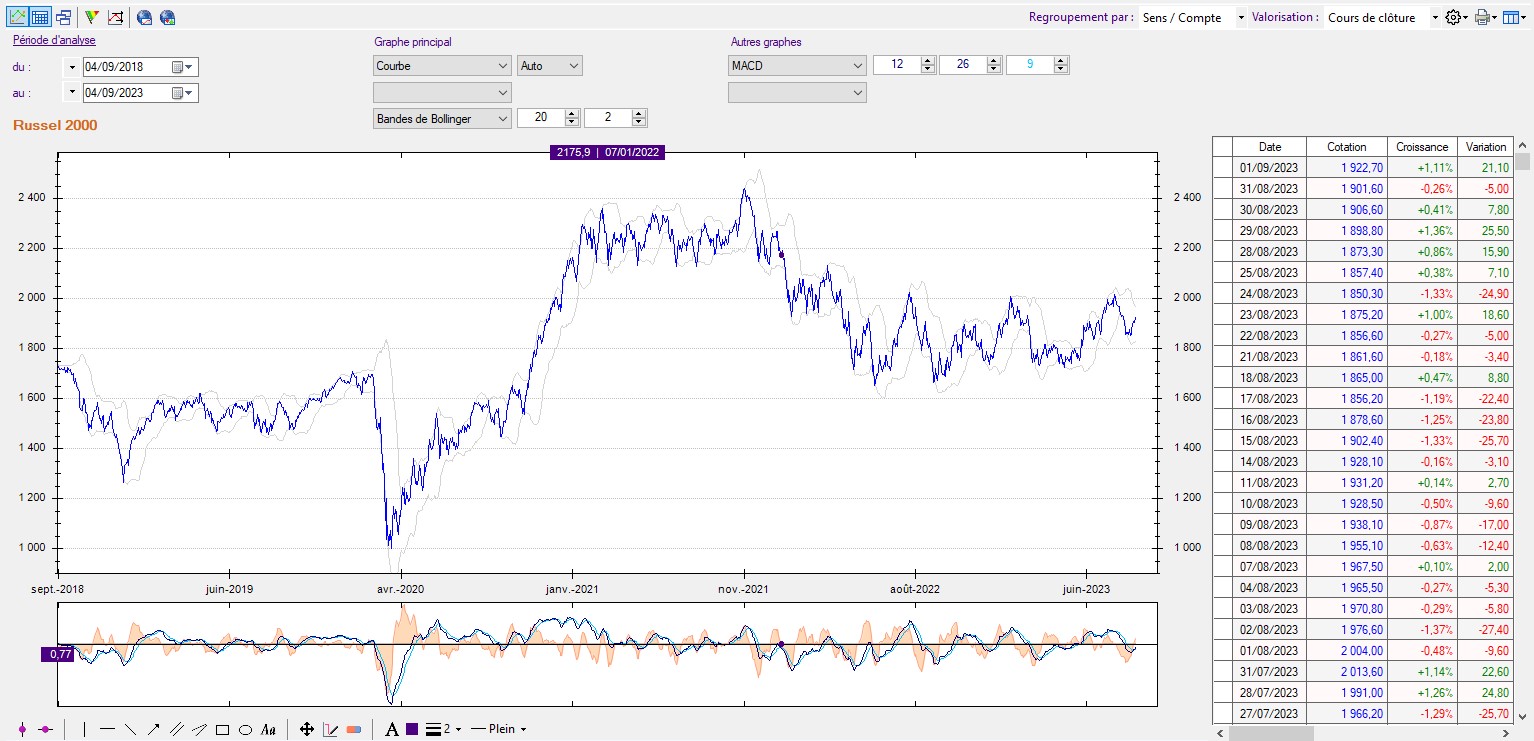This screenshot has height=741, width=1534.
Task: Select the vertical line drawing tool
Action: pos(84,729)
